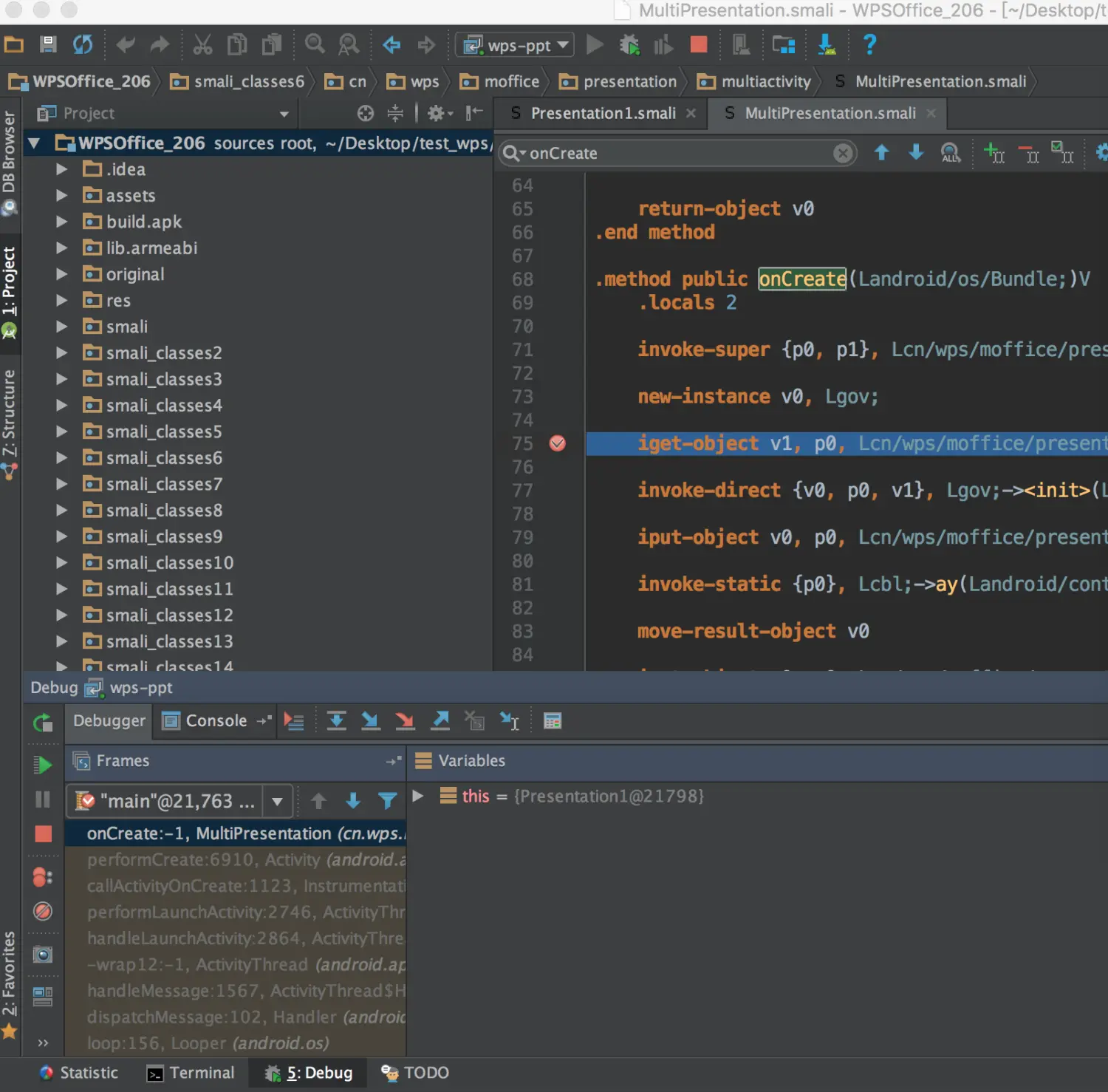Click View Breakpoints red dots icon
Screen dimensions: 1108x1092
pyautogui.click(x=43, y=877)
